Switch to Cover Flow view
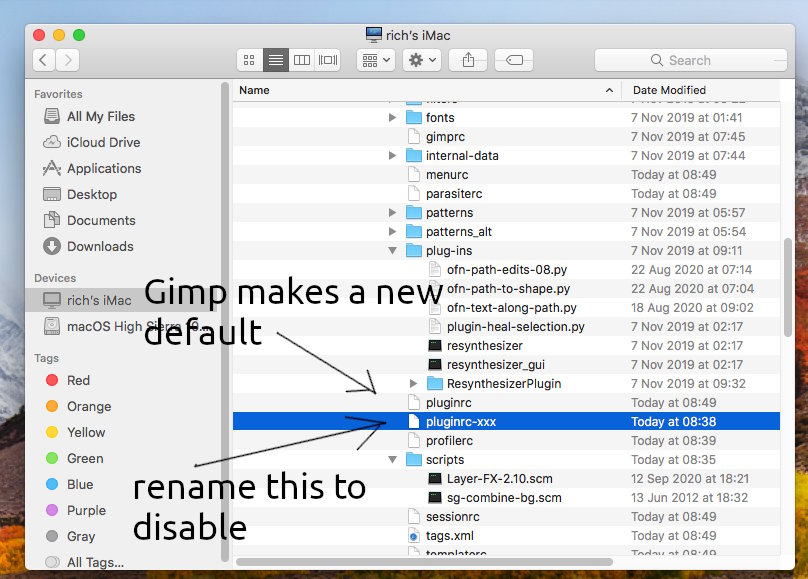 click(x=327, y=60)
